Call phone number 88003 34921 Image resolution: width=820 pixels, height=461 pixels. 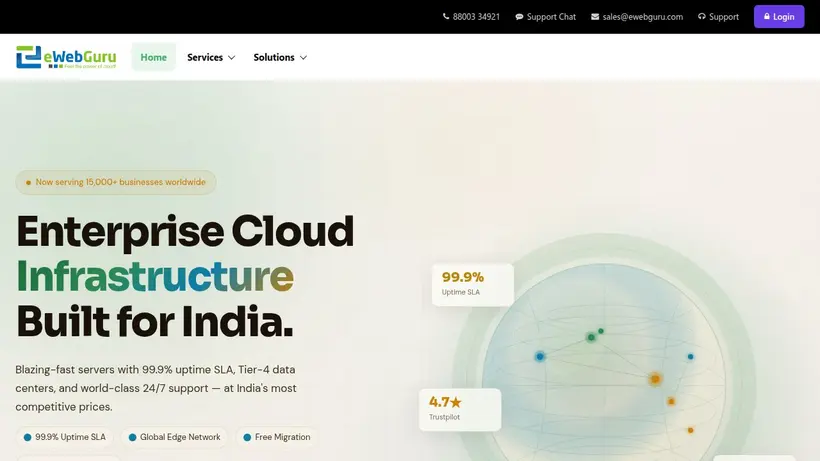[472, 17]
